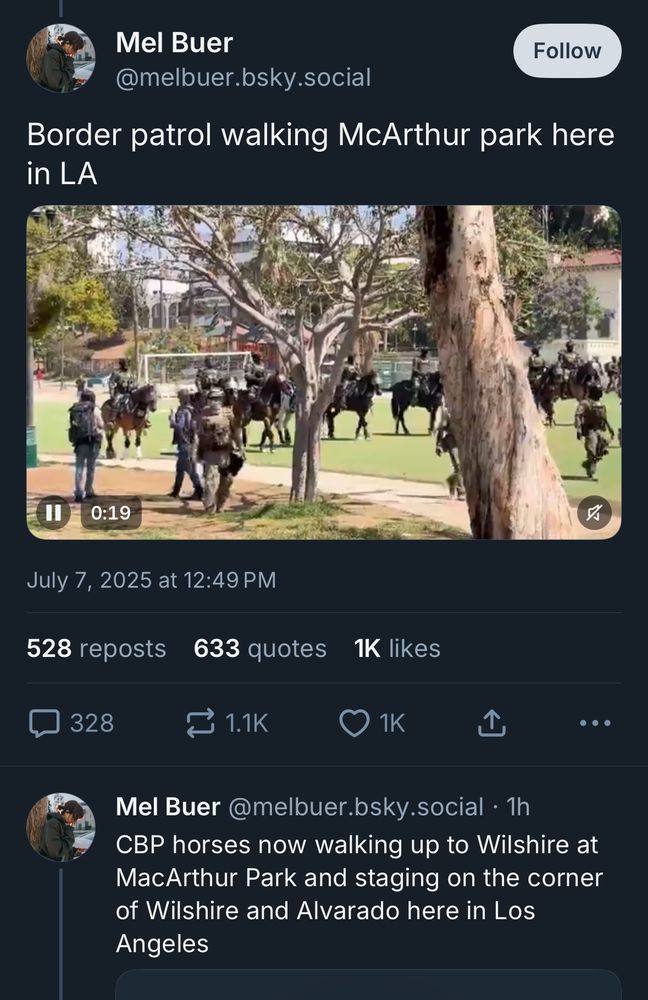Viewport: 648px width, 1000px height.
Task: Open the July 7, 2025 timestamp
Action: [151, 580]
